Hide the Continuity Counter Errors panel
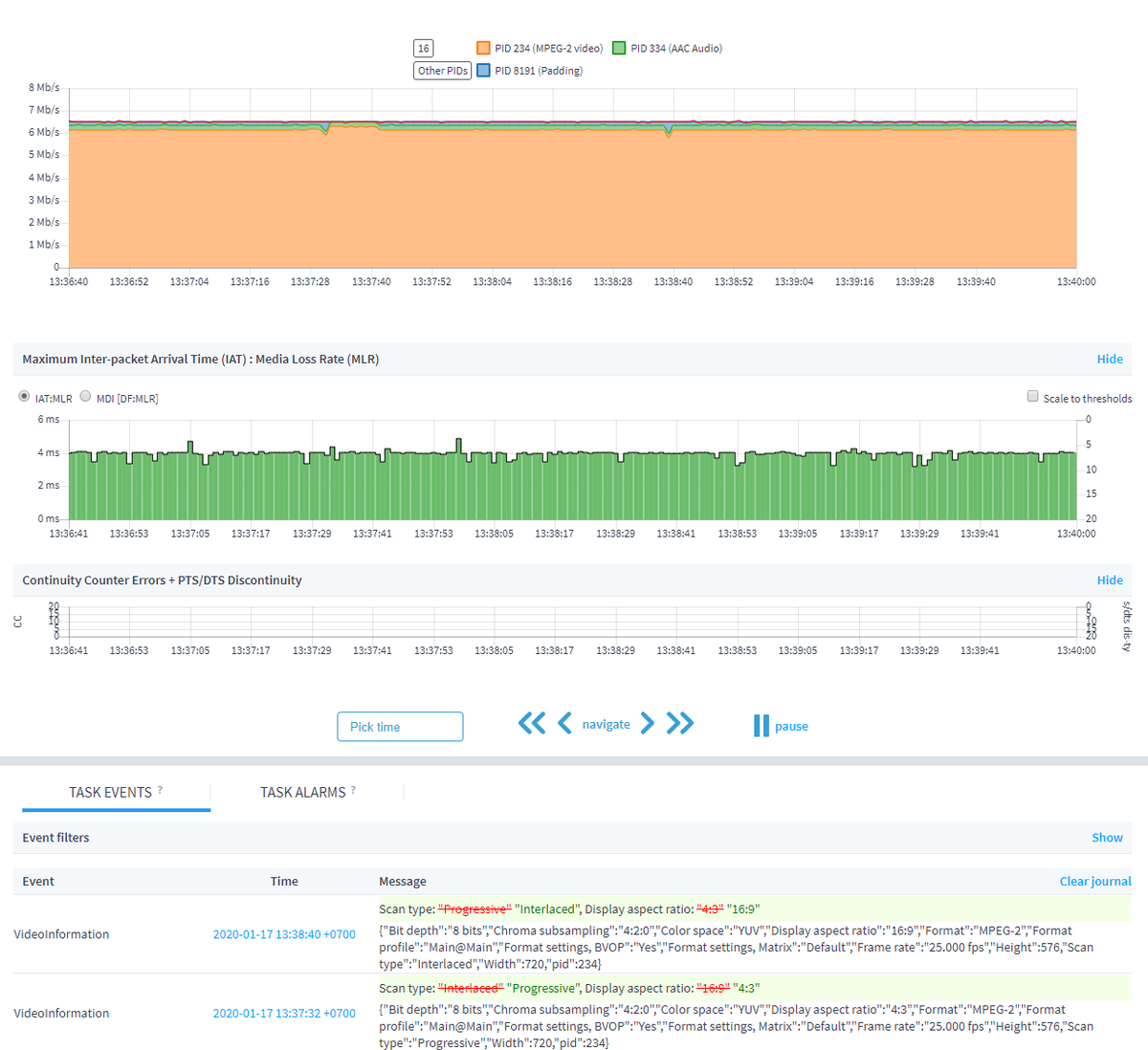The height and width of the screenshot is (1050, 1148). pyautogui.click(x=1110, y=580)
